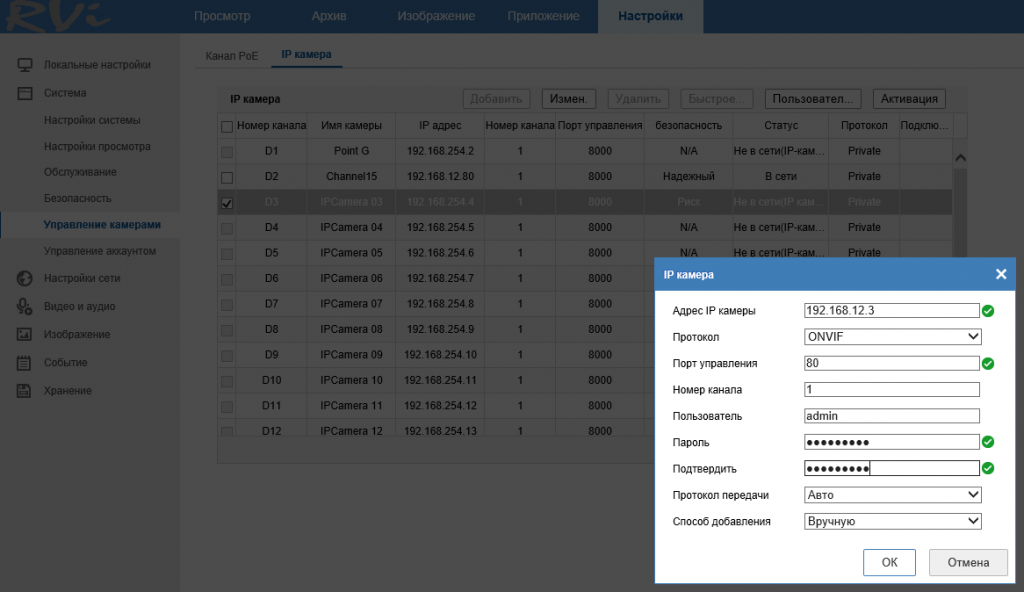Click the Адрес IP камеры input field
The image size is (1024, 592).
(x=890, y=311)
